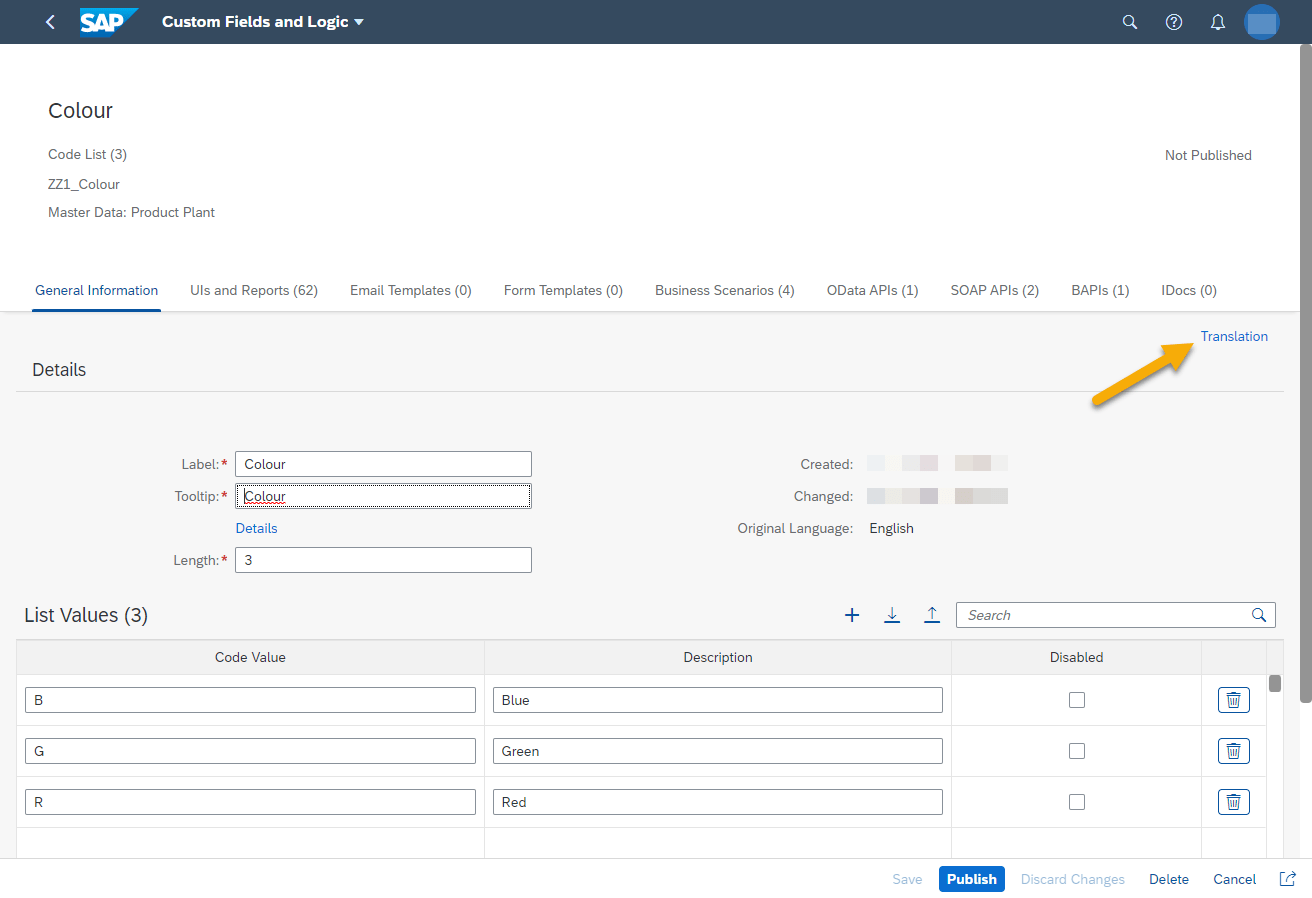Click the Label input field
This screenshot has height=898, width=1312.
(383, 464)
